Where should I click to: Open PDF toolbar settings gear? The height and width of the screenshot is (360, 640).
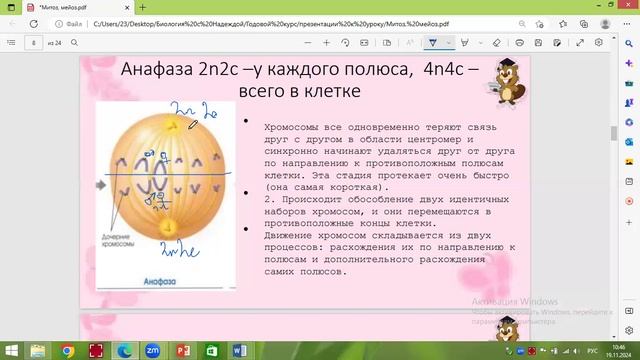coord(599,42)
